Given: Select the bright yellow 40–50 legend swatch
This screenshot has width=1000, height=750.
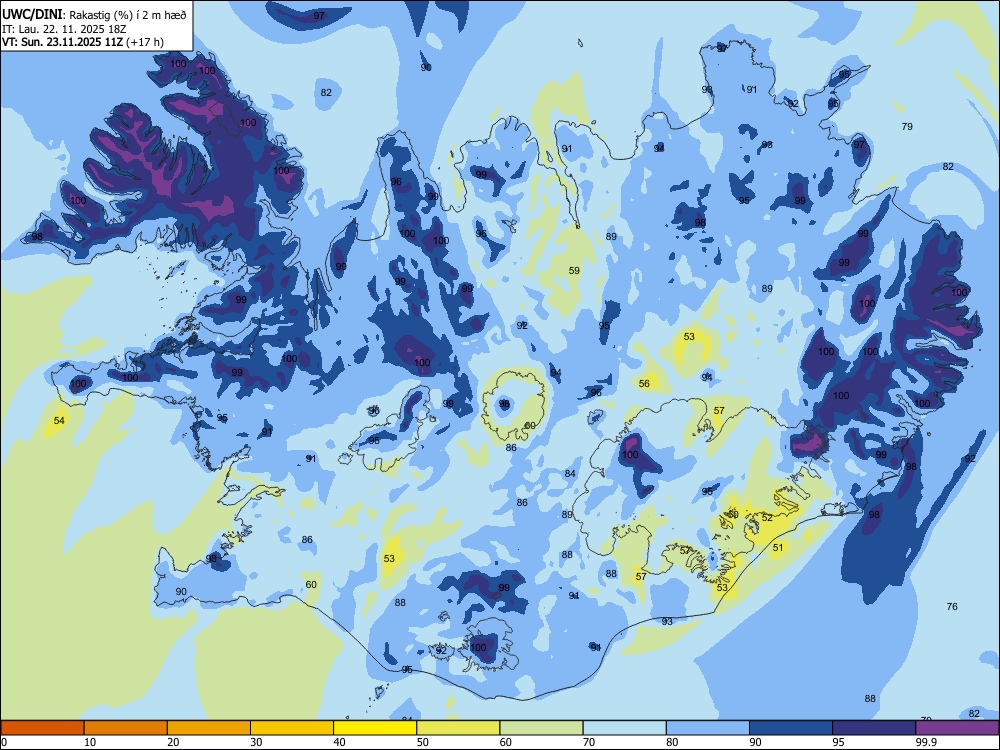Looking at the screenshot, I should [375, 728].
